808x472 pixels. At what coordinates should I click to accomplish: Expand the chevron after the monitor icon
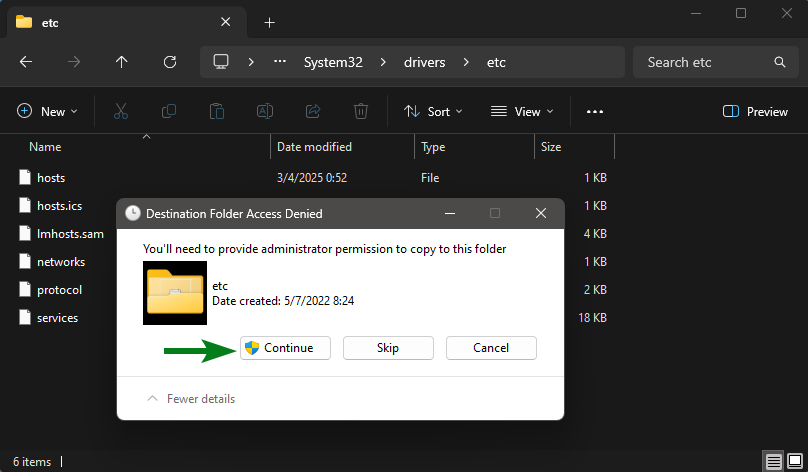click(x=251, y=62)
